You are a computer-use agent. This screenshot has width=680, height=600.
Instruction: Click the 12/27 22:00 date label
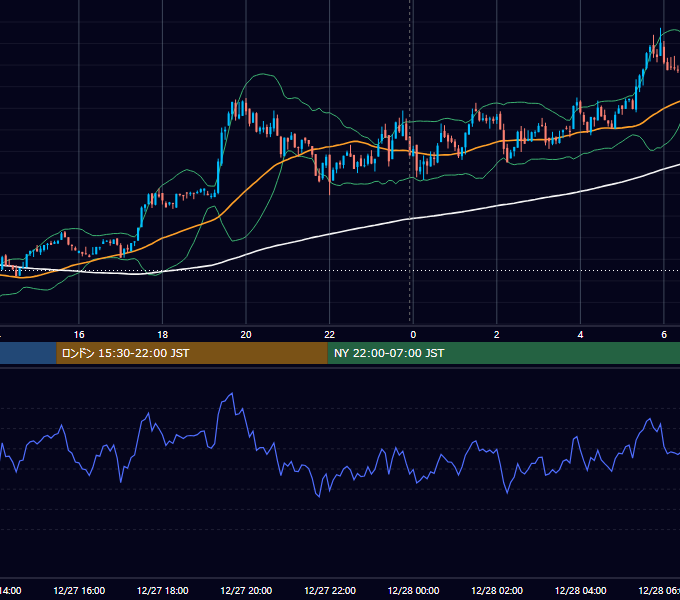click(x=330, y=591)
